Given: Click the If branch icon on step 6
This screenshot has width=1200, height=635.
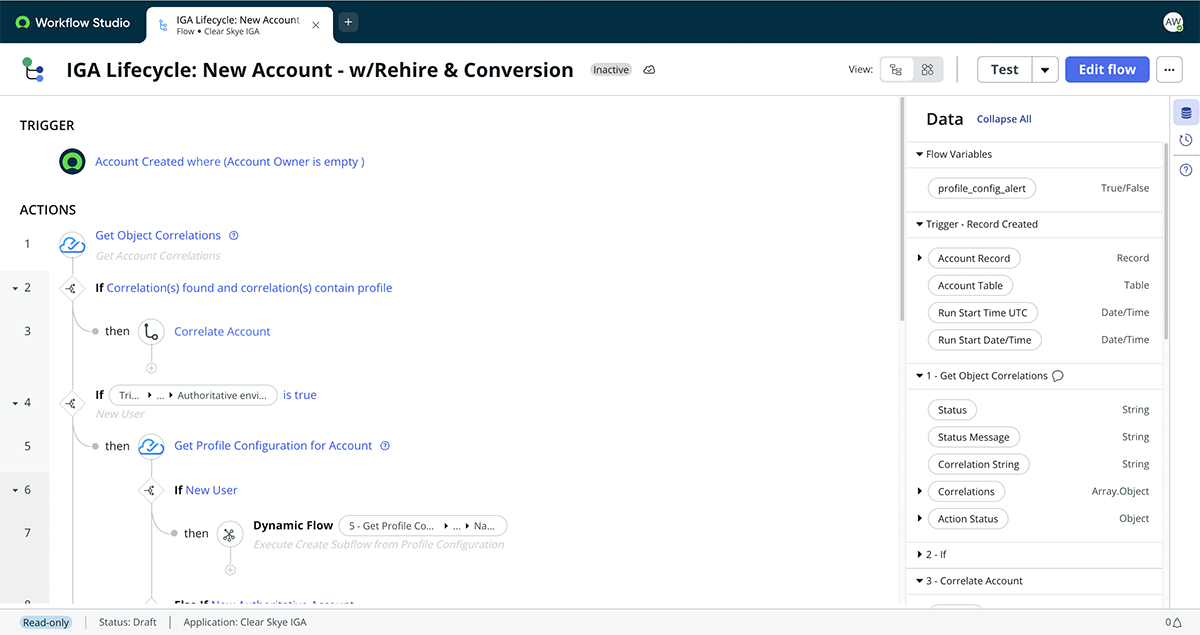Looking at the screenshot, I should [x=151, y=490].
